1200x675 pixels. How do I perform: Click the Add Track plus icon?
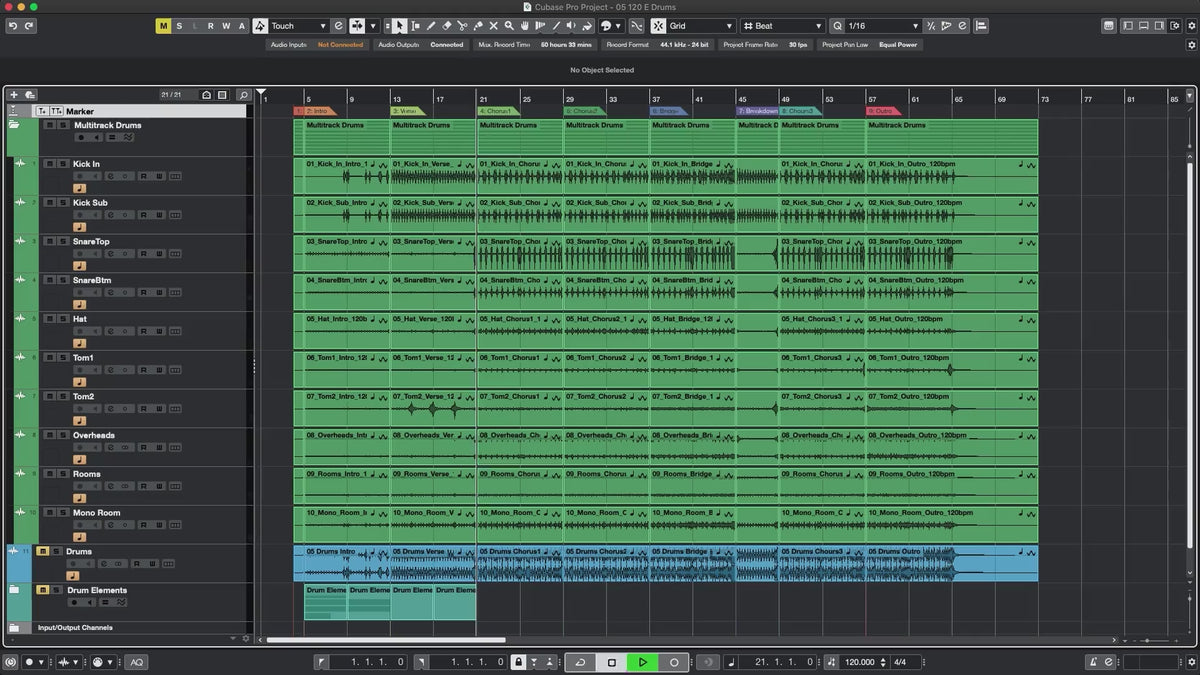[14, 95]
